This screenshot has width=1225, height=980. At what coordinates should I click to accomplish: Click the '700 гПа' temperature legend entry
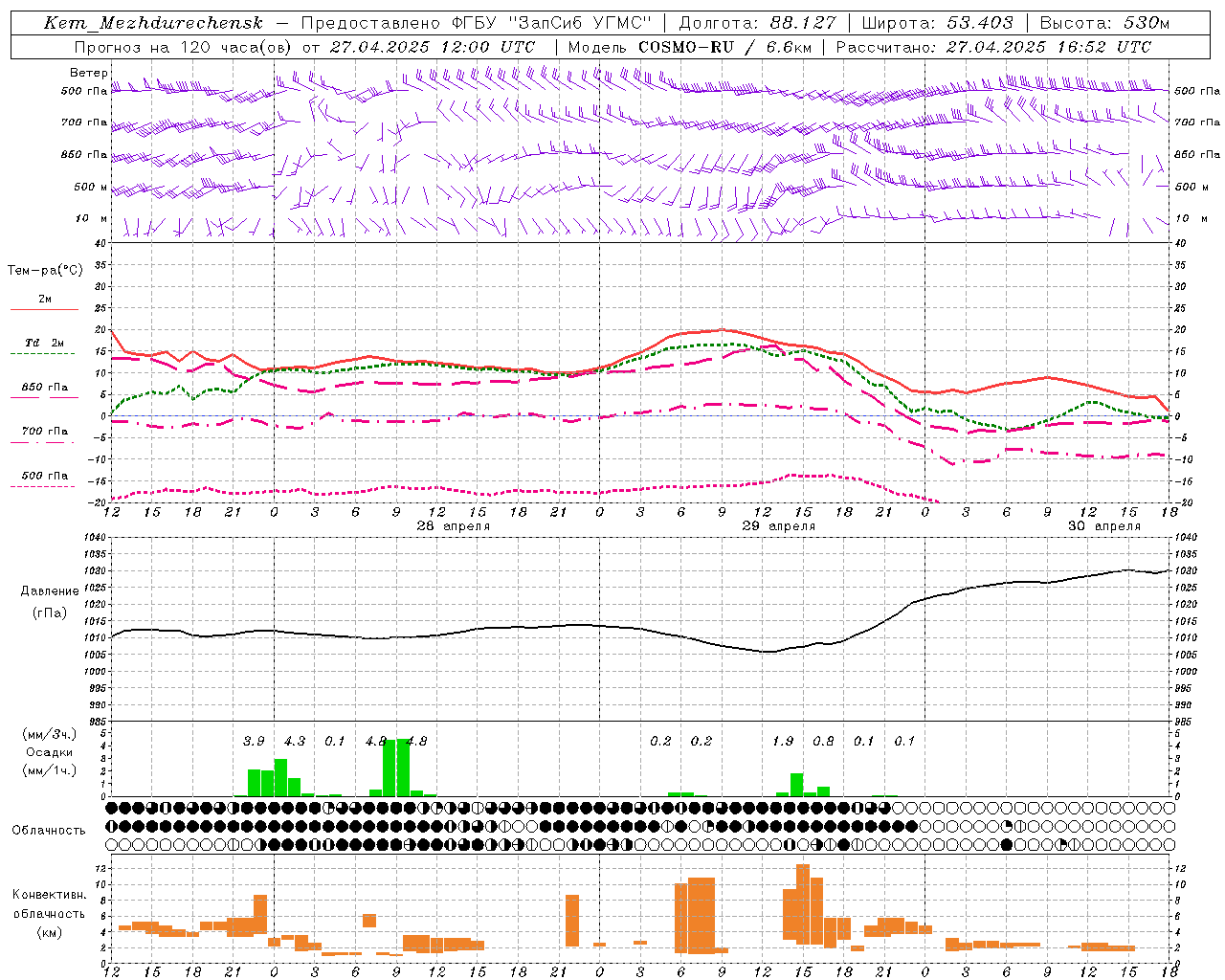click(x=44, y=431)
